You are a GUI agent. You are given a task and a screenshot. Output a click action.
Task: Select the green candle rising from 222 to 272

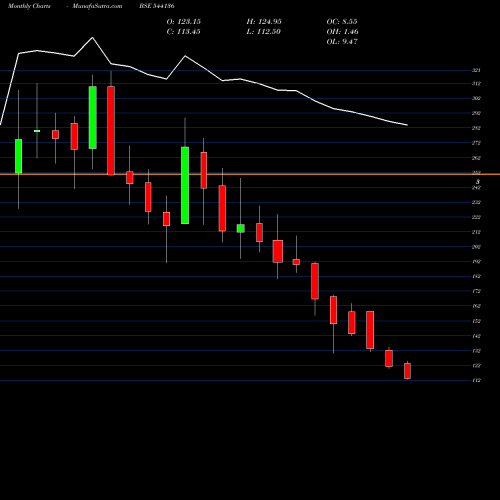[185, 185]
